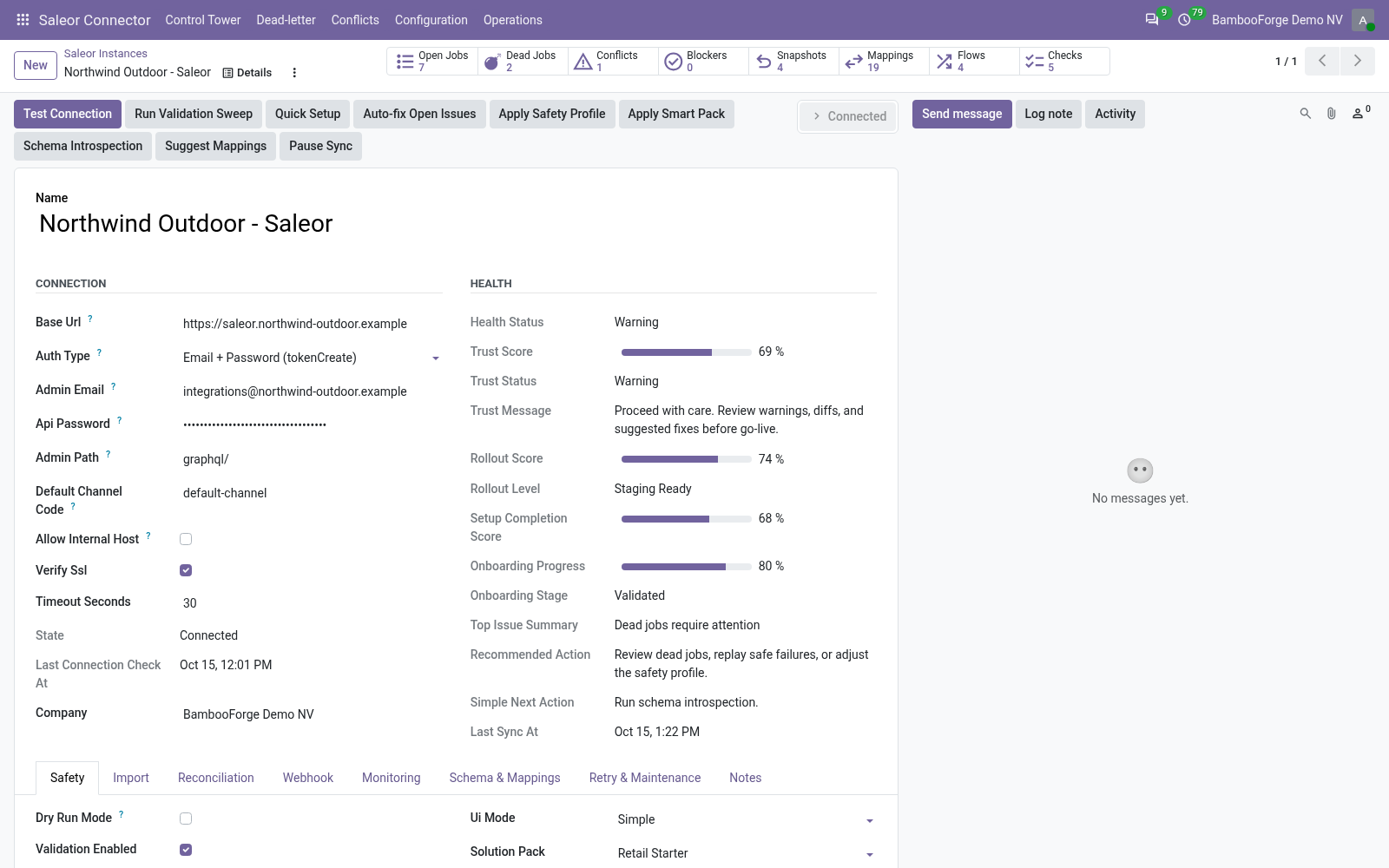Viewport: 1389px width, 868px height.
Task: Open the Solution Pack dropdown
Action: pos(746,853)
